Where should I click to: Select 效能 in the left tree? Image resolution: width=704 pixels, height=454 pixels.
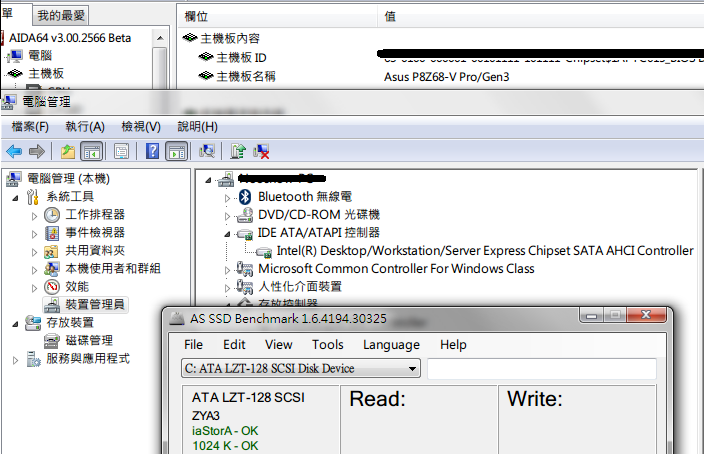coord(77,287)
